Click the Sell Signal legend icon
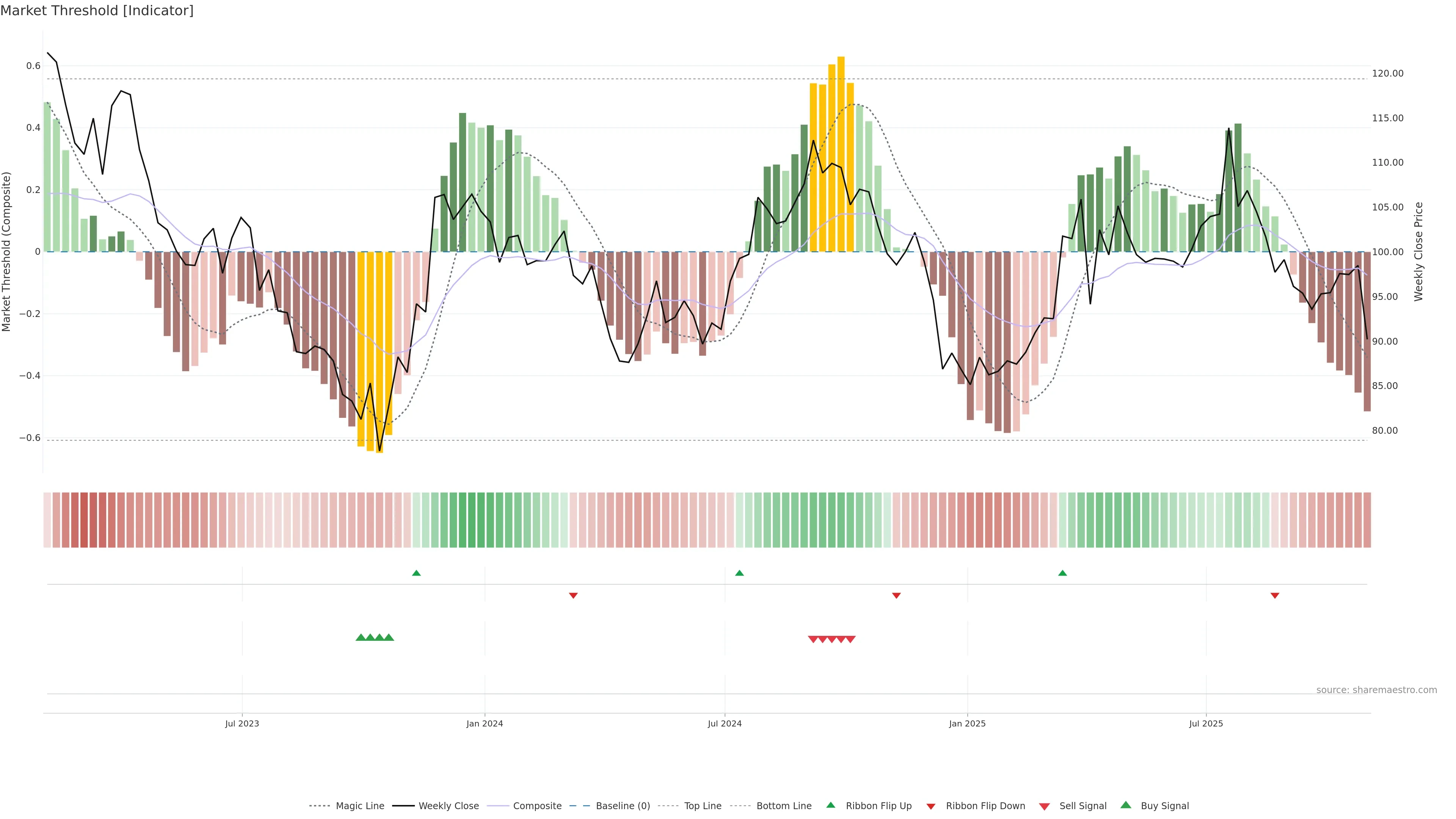Screen dimensions: 1456x819 pyautogui.click(x=1045, y=806)
